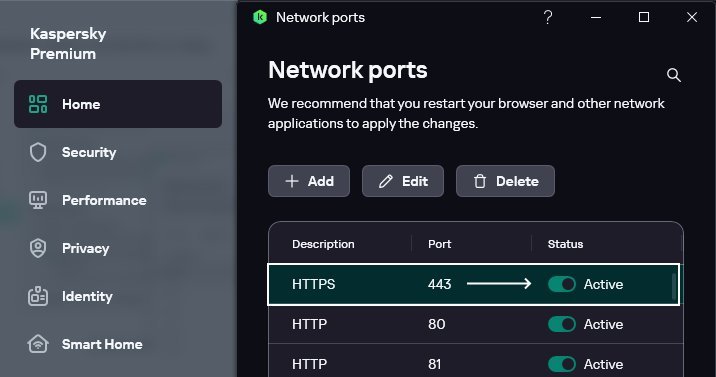Click the Home grid icon
Image resolution: width=716 pixels, height=377 pixels.
tap(38, 104)
